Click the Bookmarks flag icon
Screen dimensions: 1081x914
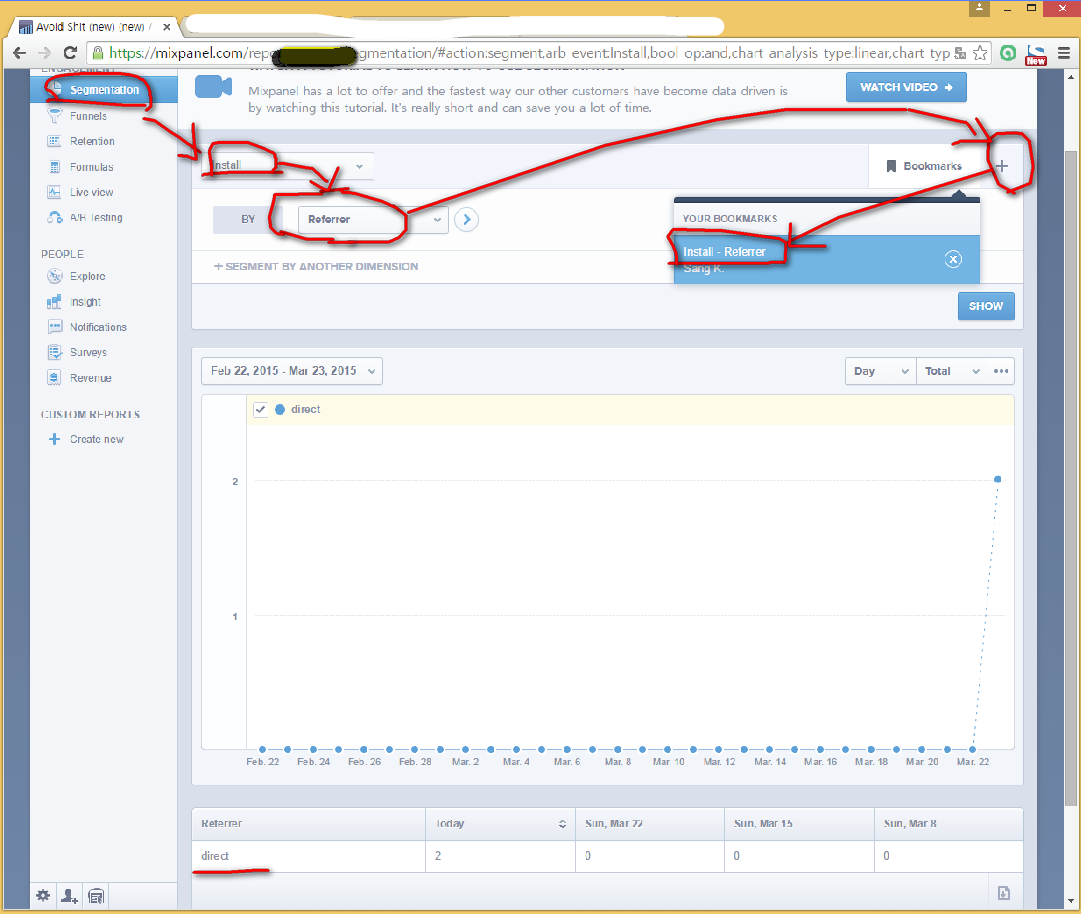pos(891,166)
